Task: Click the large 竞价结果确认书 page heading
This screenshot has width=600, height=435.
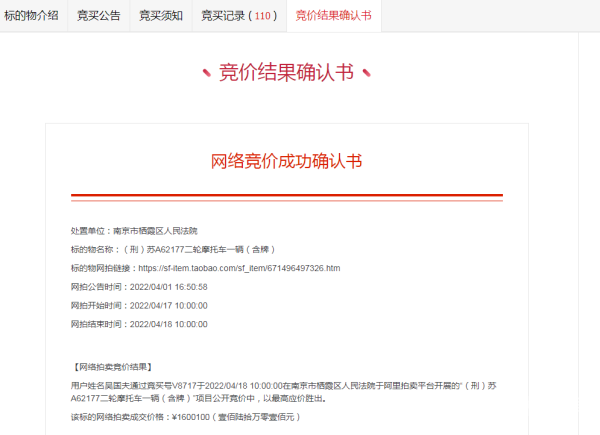Action: pos(286,72)
